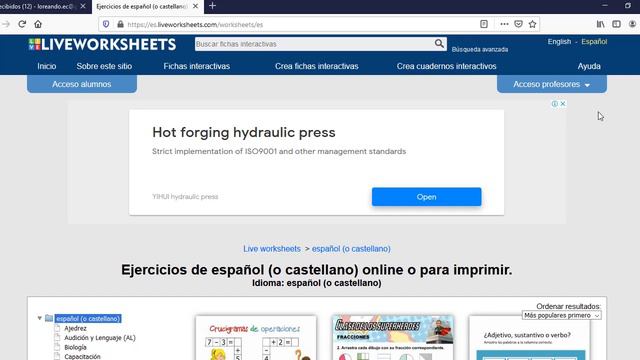Image resolution: width=640 pixels, height=360 pixels.
Task: Click the search magnifier icon
Action: click(439, 44)
